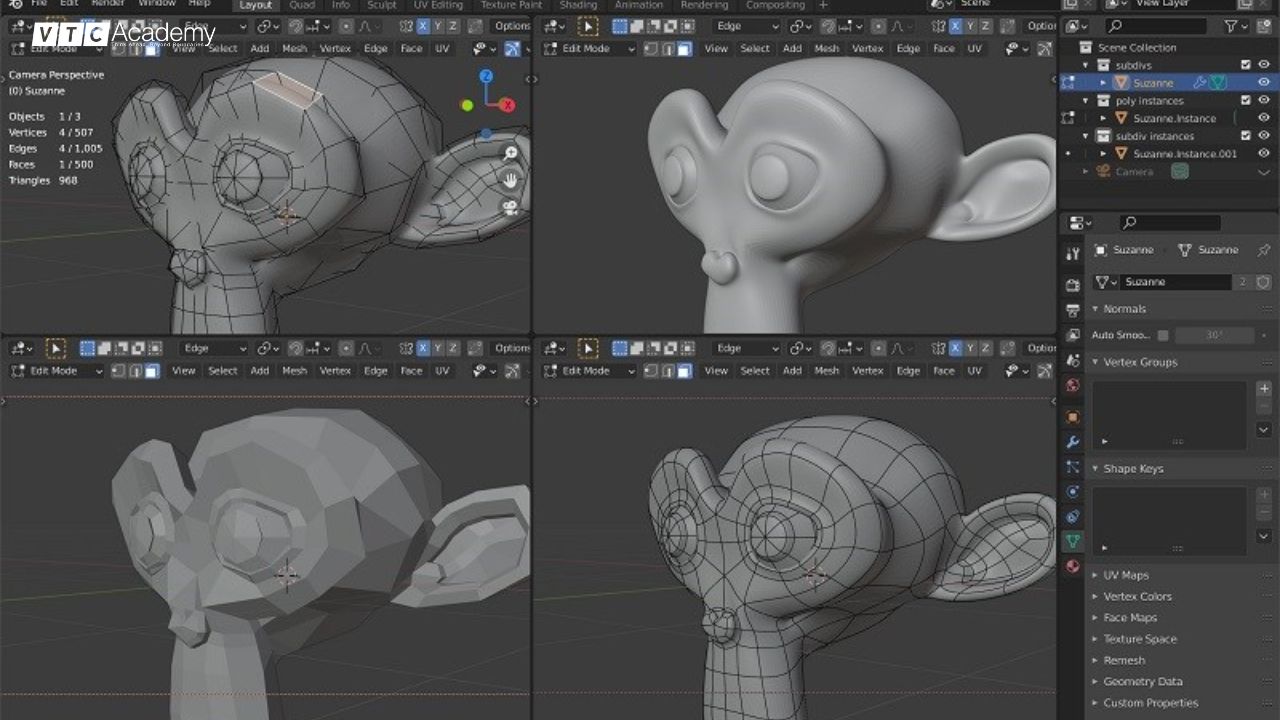Hide the subdivs collection with eye icon
Viewport: 1280px width, 720px height.
point(1264,65)
